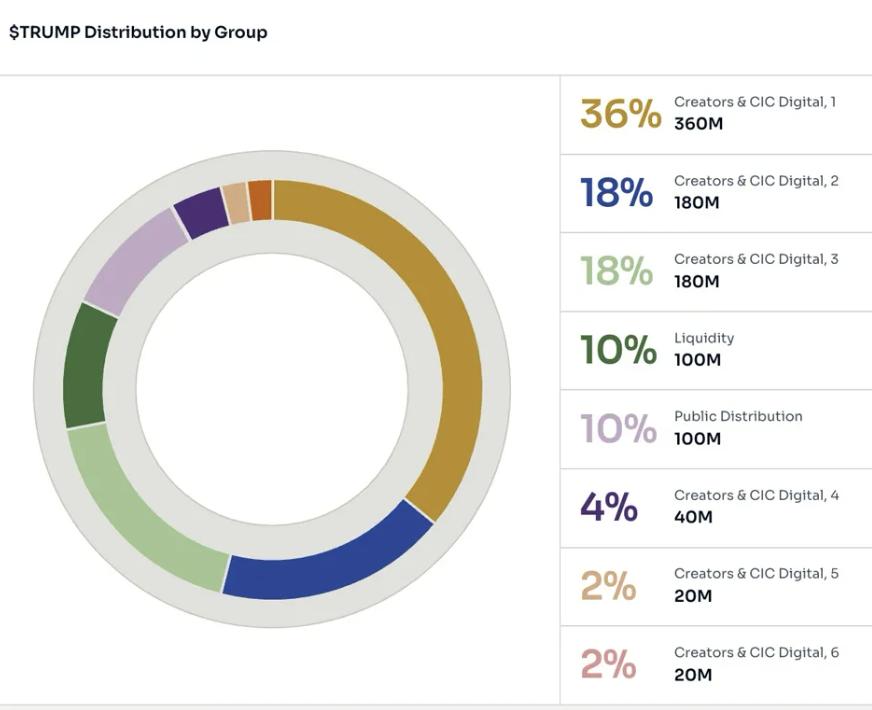
Task: Click the "Creators & CIC Digital, 3" legend label
Action: 755,259
